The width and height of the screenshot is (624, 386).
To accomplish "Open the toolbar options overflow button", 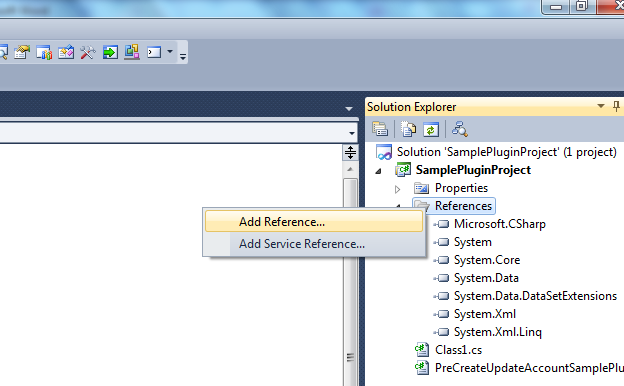I will click(183, 57).
